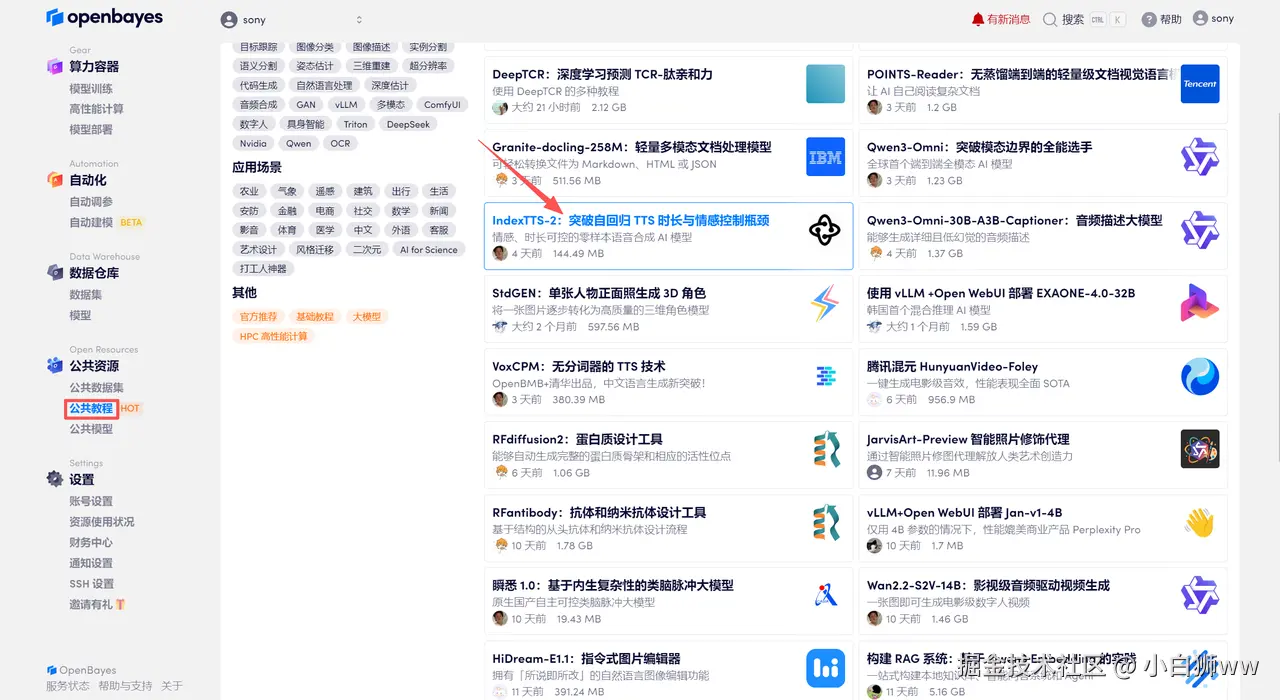The height and width of the screenshot is (700, 1280).
Task: Open 高性能计算 in sidebar
Action: (96, 109)
